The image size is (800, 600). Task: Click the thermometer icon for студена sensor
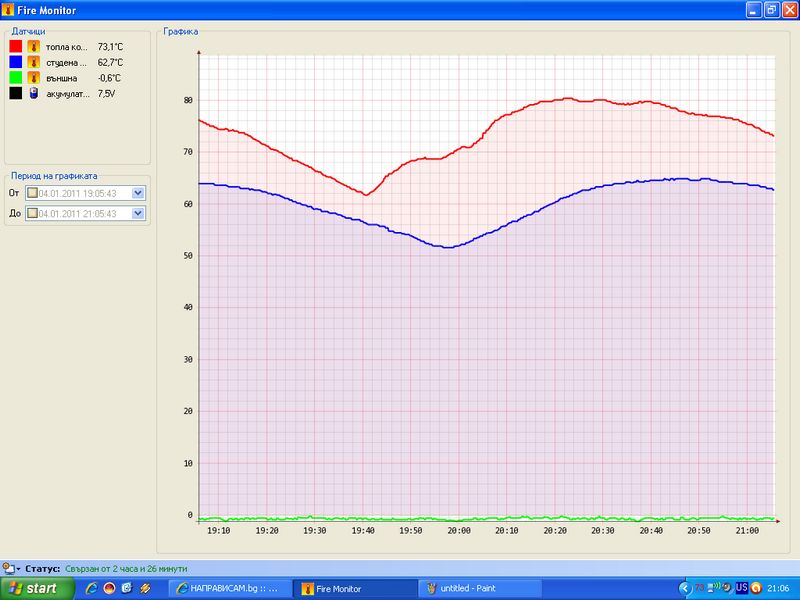coord(33,62)
